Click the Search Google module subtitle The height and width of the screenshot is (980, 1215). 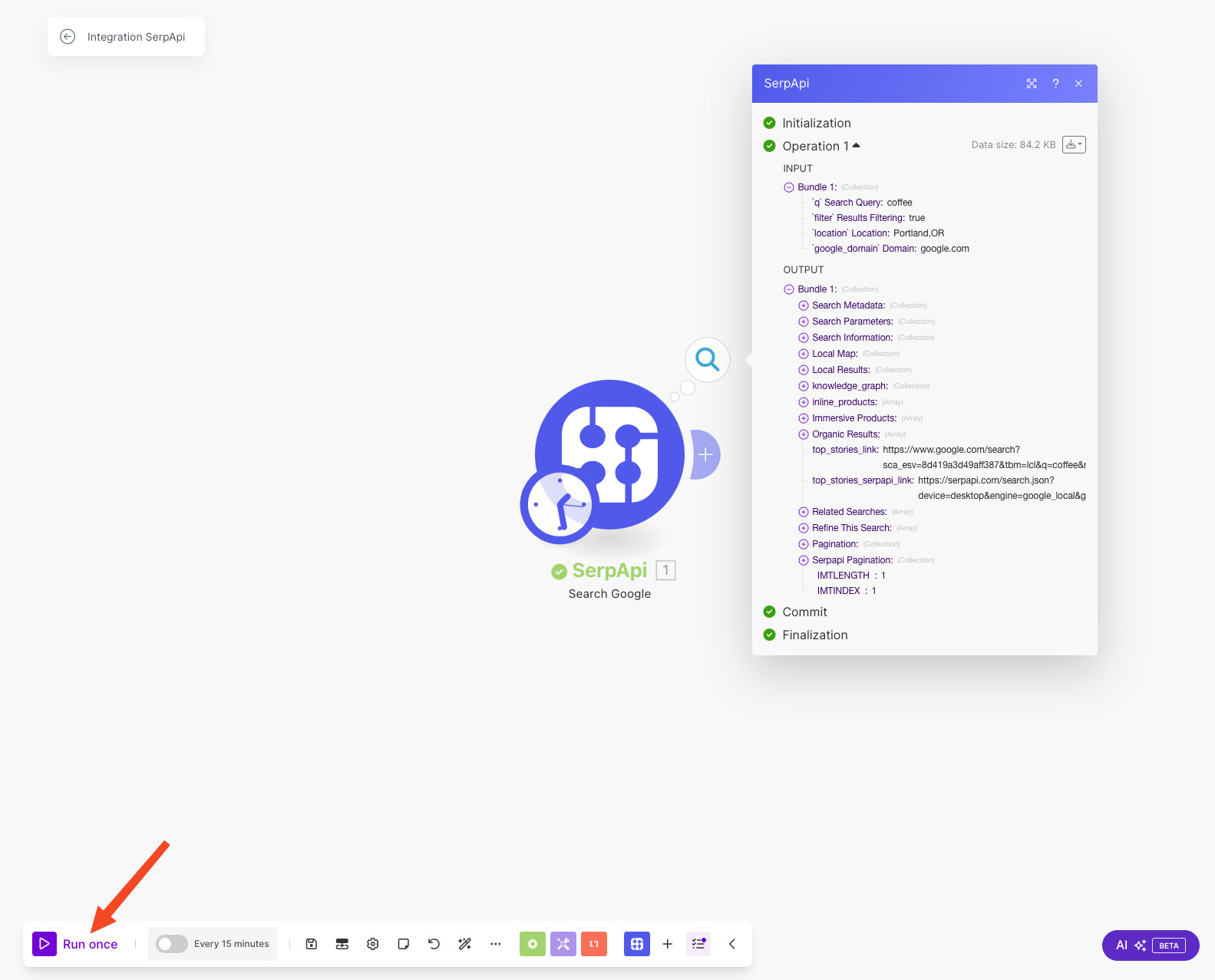click(609, 594)
